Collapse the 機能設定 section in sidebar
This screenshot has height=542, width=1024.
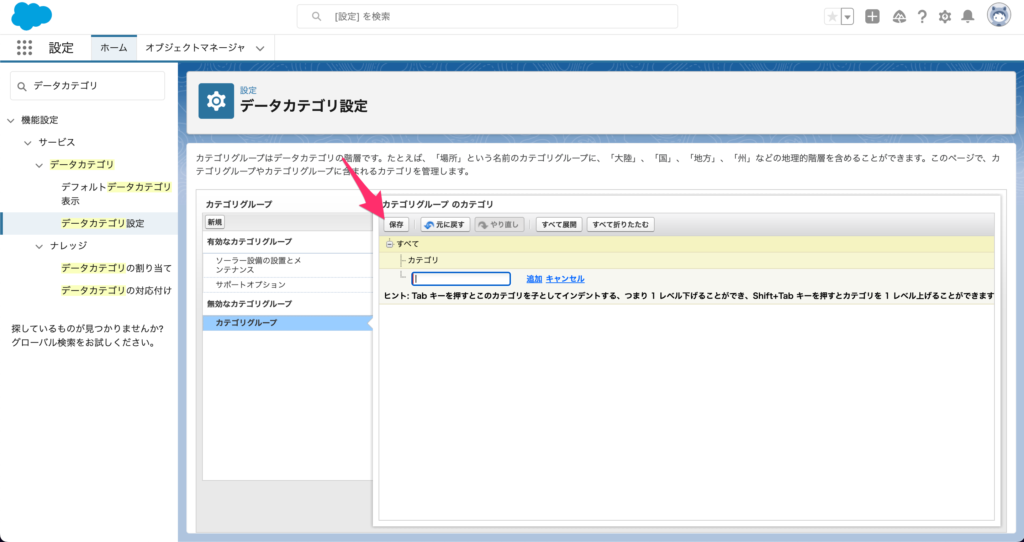pos(11,120)
